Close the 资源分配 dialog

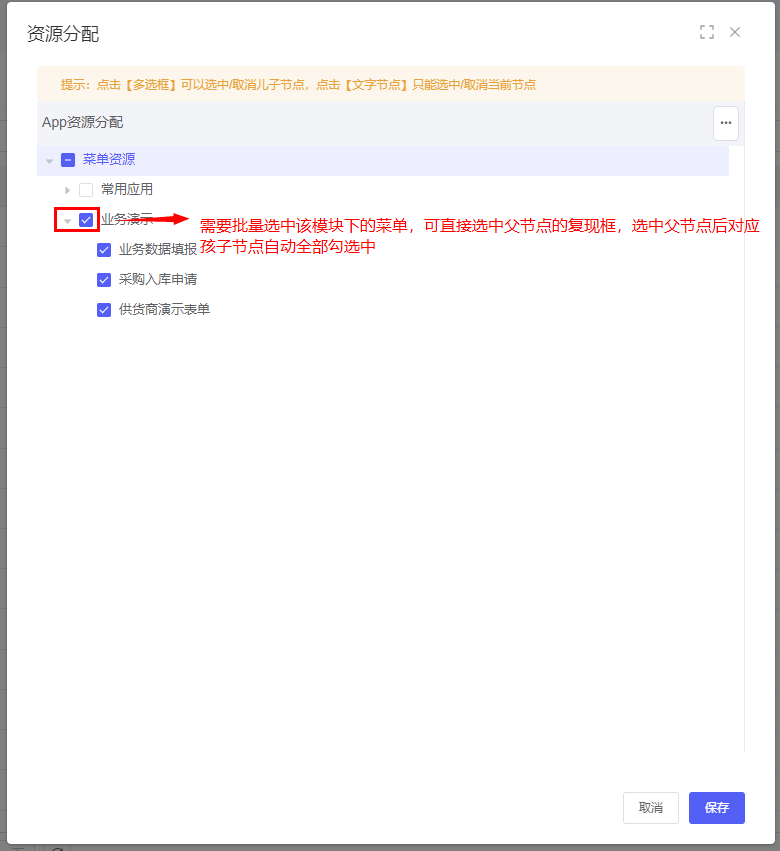735,32
